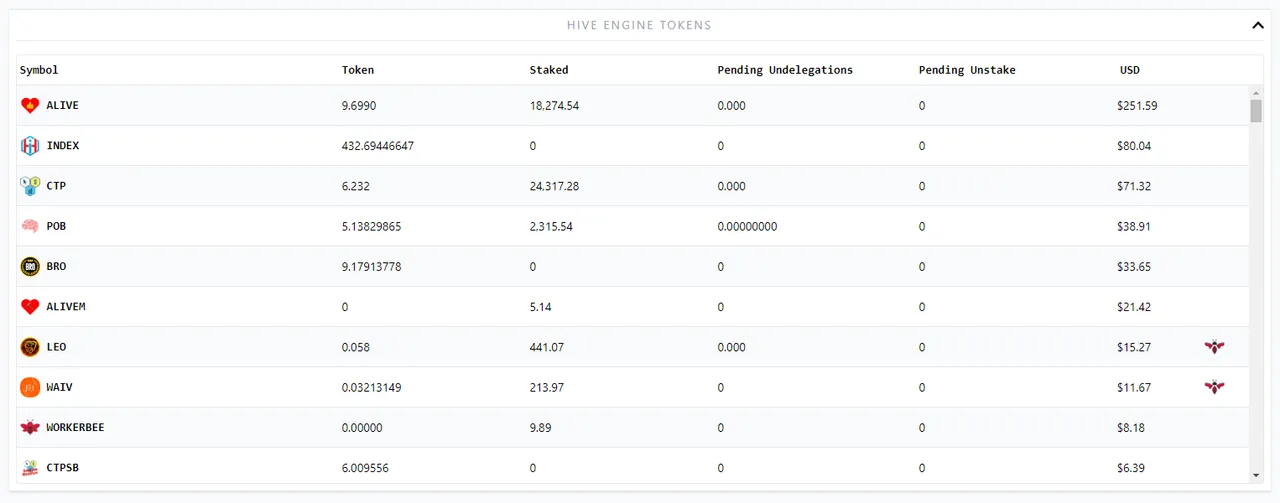This screenshot has height=503, width=1280.
Task: Click the CTP token icon
Action: pyautogui.click(x=30, y=186)
